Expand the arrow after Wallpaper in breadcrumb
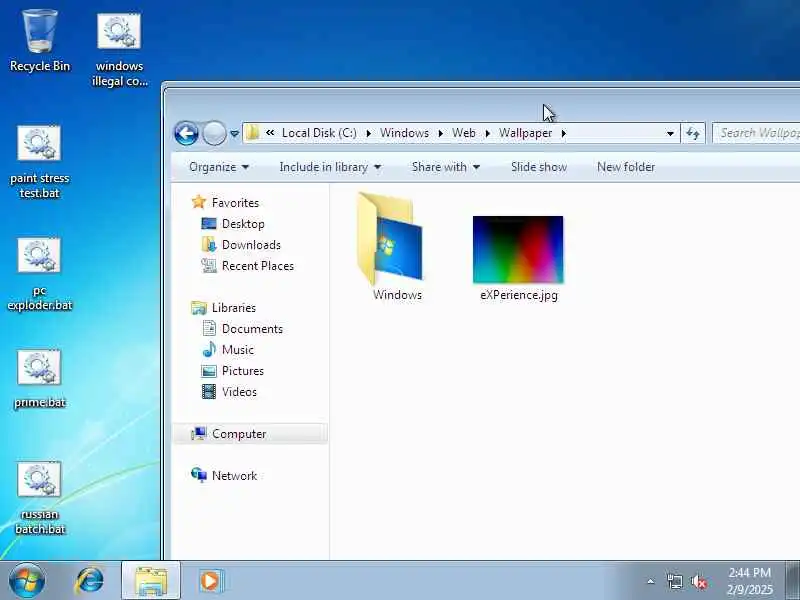This screenshot has height=600, width=800. click(x=563, y=133)
